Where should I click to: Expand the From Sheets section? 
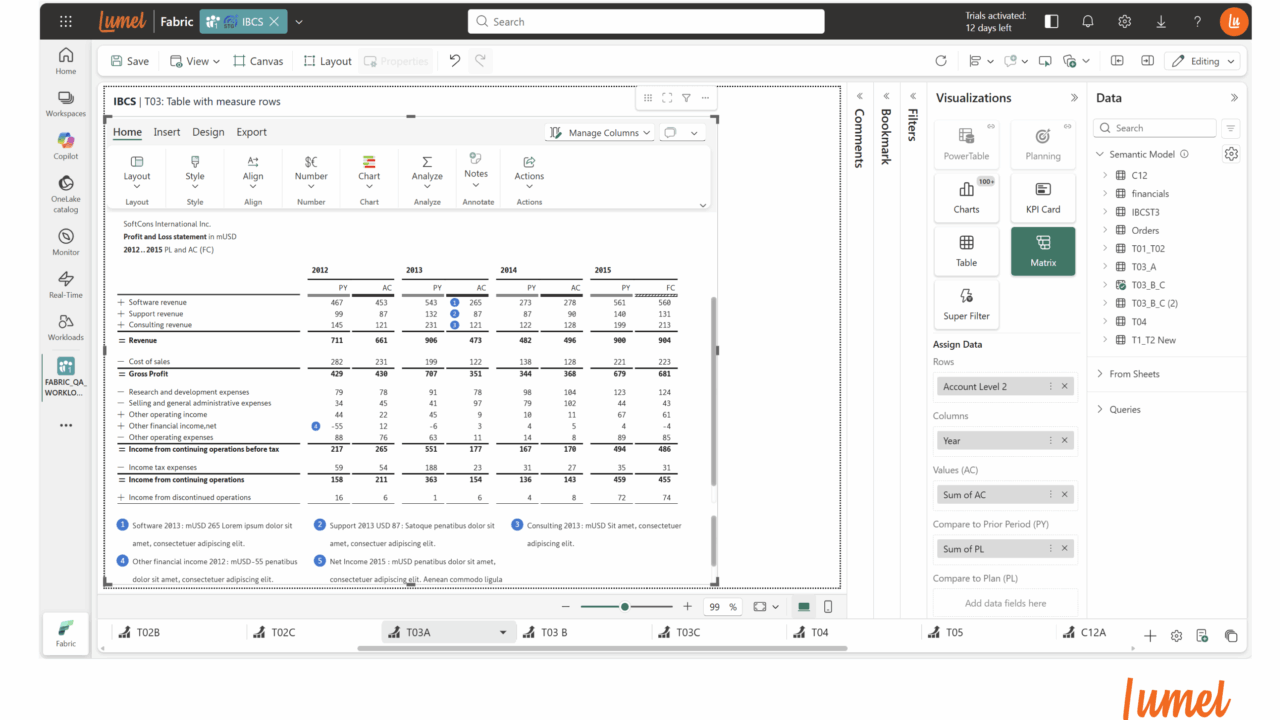click(x=1101, y=374)
